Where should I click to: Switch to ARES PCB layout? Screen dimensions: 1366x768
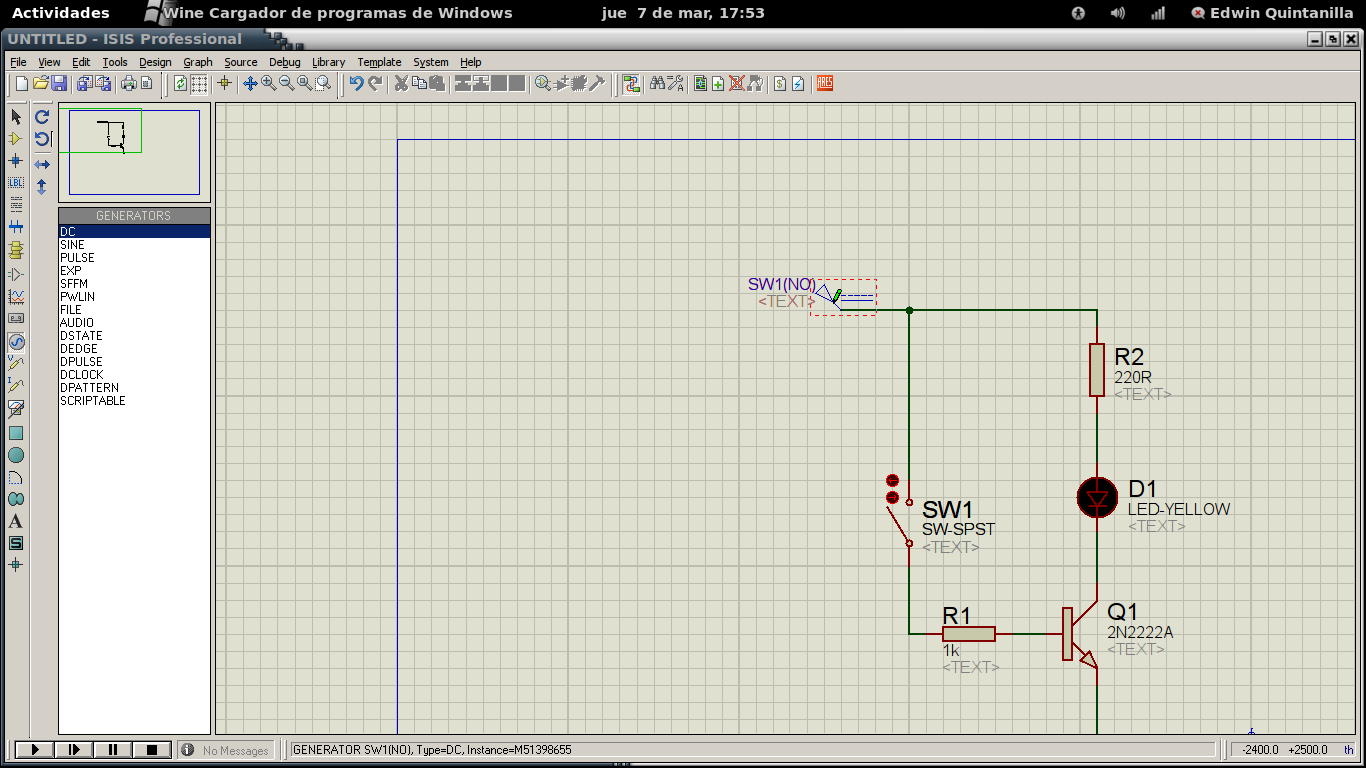point(824,84)
